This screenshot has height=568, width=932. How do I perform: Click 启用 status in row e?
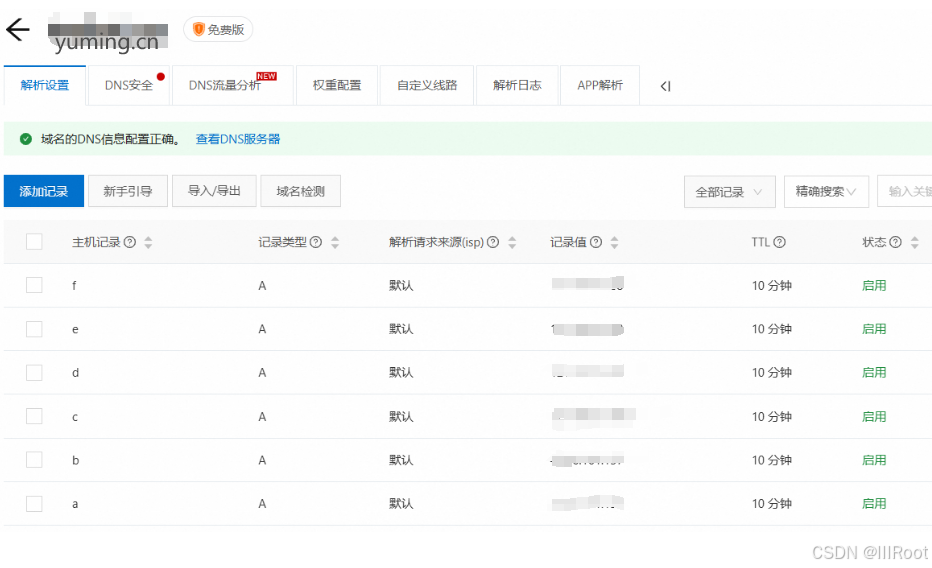(x=874, y=329)
